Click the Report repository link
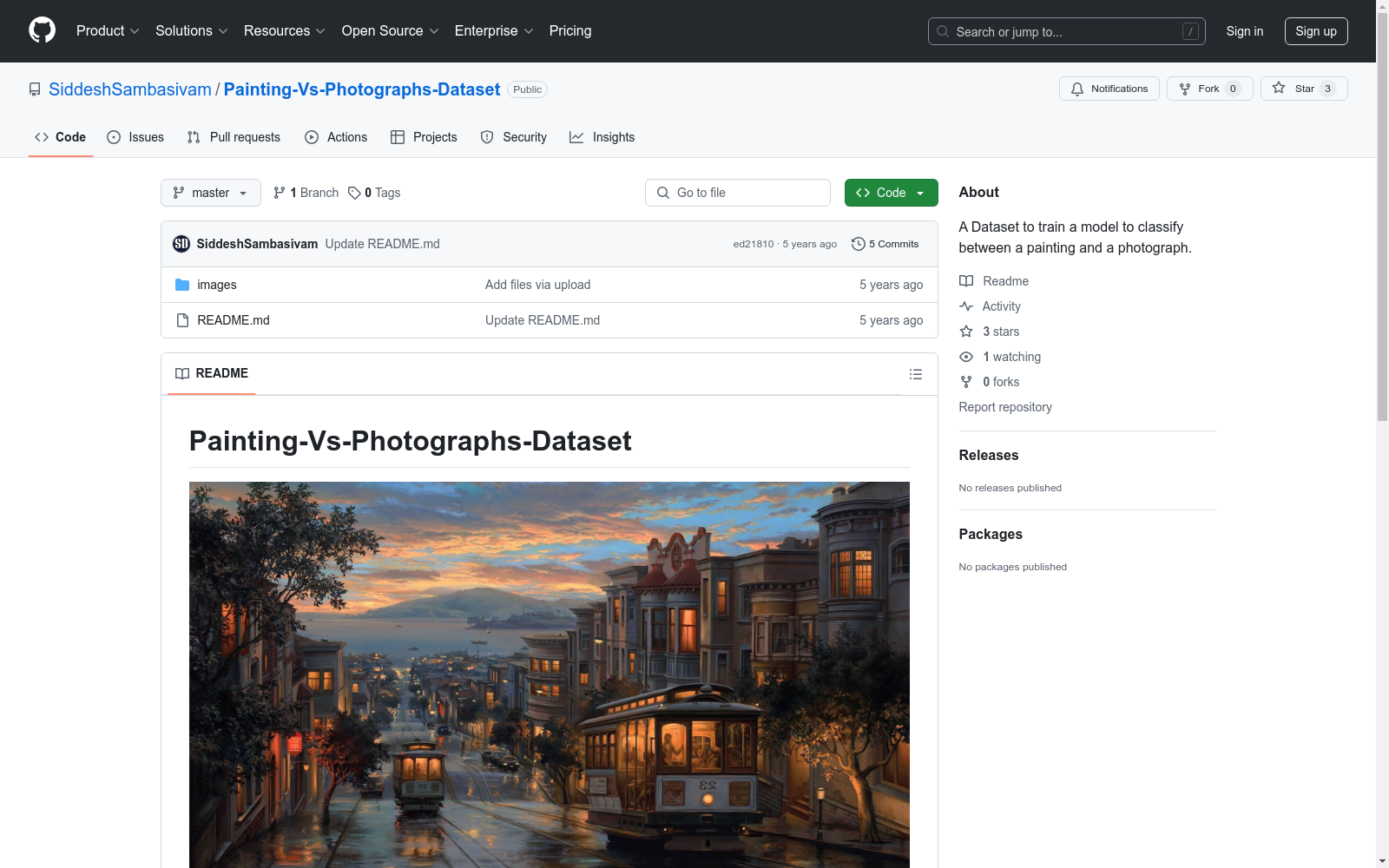 (x=1005, y=407)
